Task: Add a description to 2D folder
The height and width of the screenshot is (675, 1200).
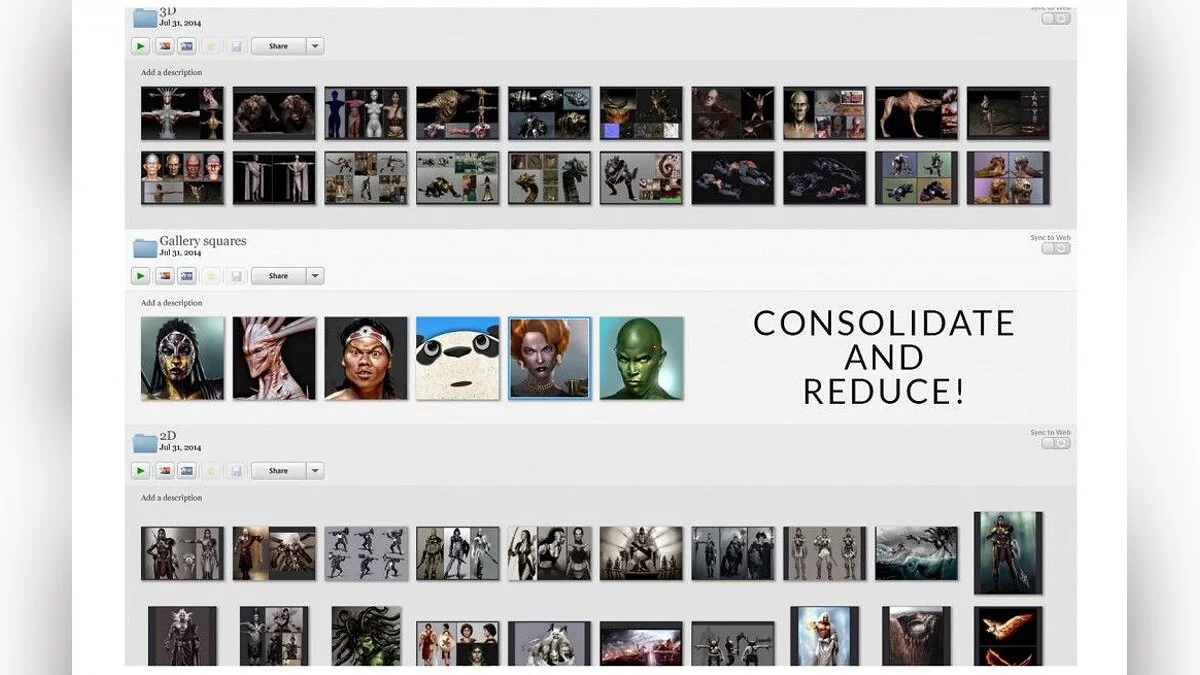Action: 171,498
